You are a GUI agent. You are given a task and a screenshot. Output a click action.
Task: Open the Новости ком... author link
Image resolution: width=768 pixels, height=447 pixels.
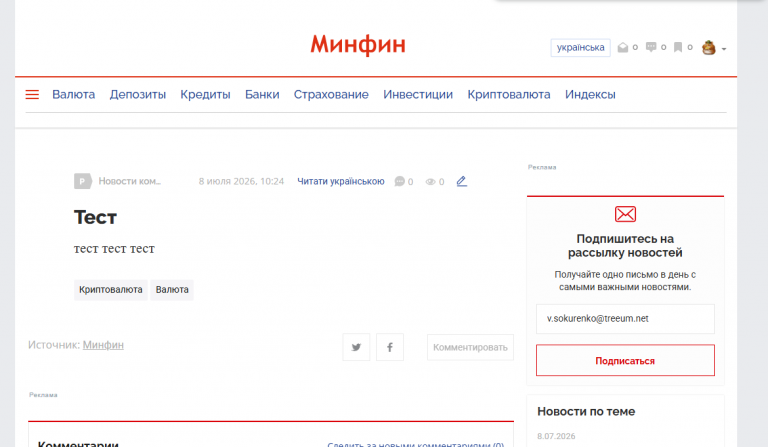coord(129,181)
